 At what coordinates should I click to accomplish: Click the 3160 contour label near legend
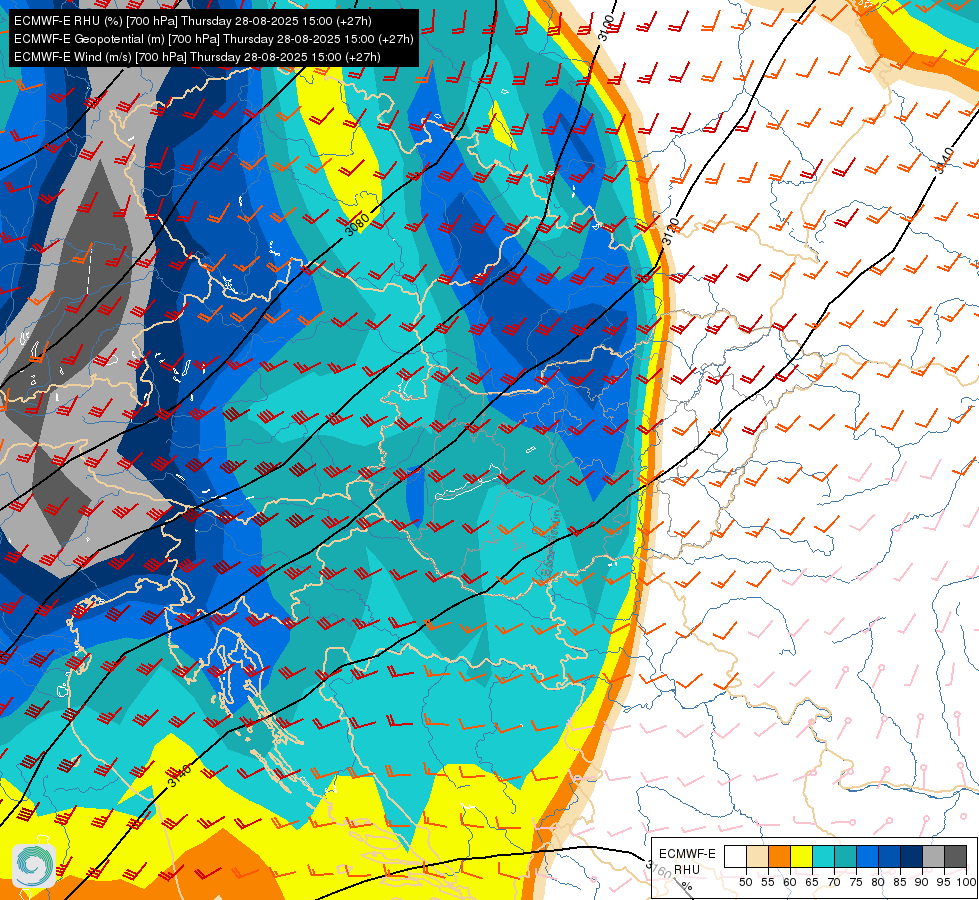click(x=659, y=869)
